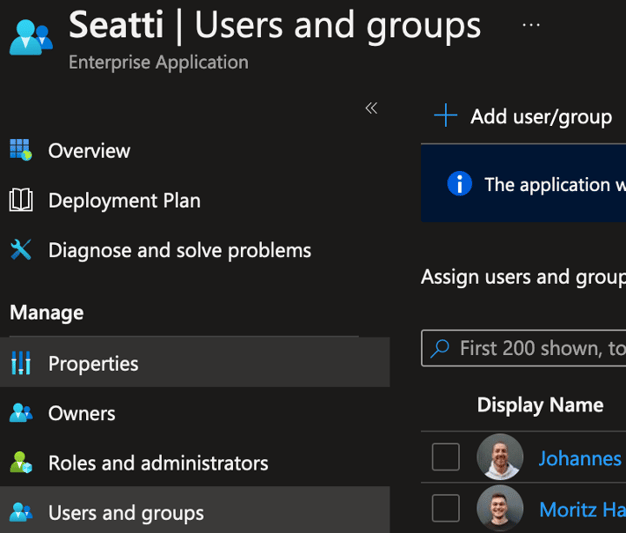This screenshot has height=533, width=626.
Task: Check the box for Moritz row
Action: click(446, 508)
